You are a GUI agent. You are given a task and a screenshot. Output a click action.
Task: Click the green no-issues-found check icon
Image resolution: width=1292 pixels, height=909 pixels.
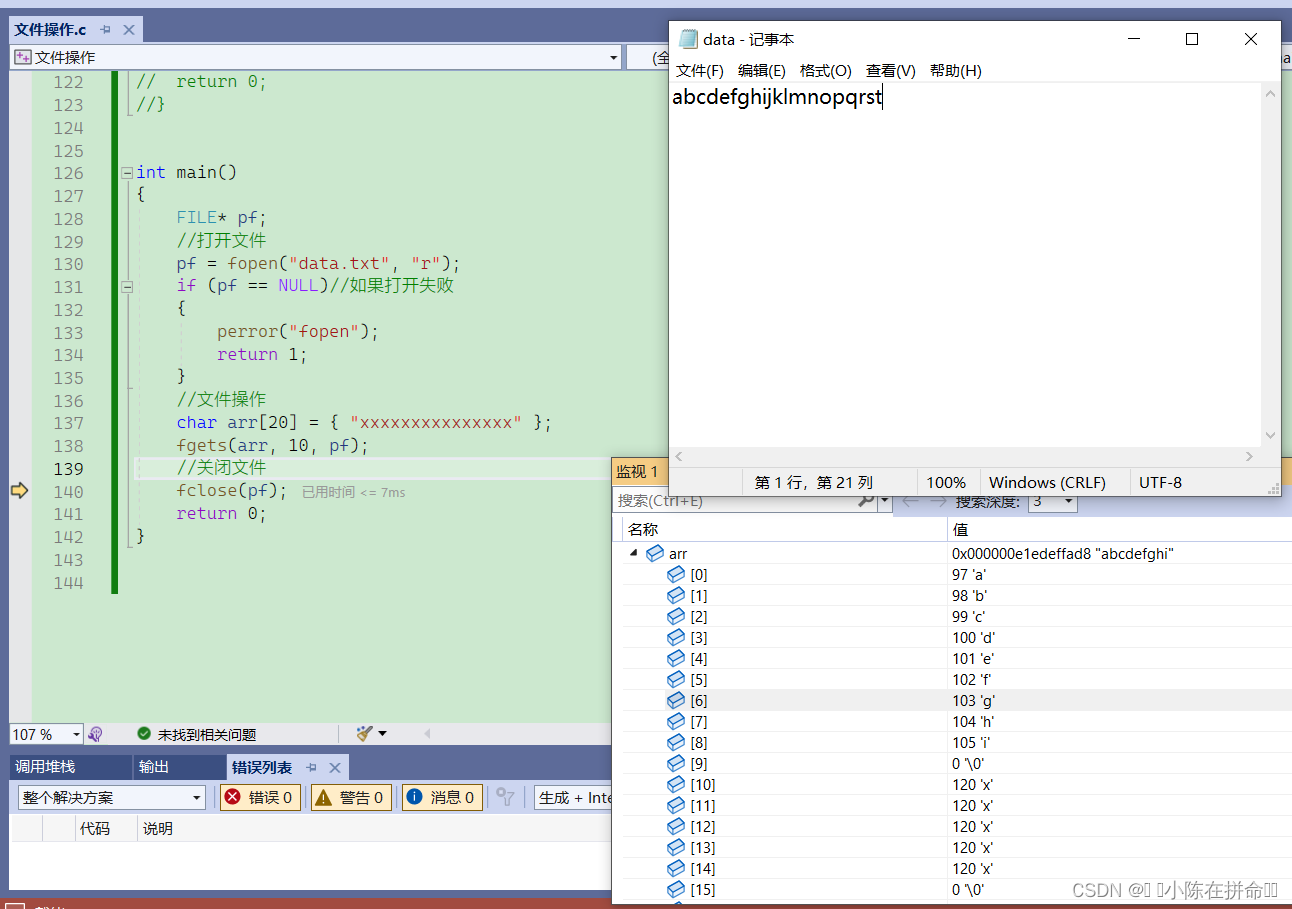pos(144,734)
